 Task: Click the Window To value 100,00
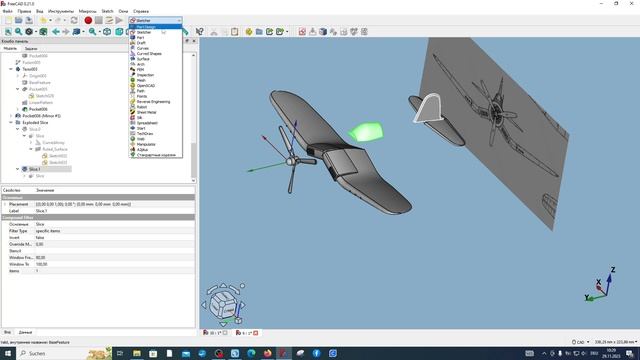(x=114, y=264)
